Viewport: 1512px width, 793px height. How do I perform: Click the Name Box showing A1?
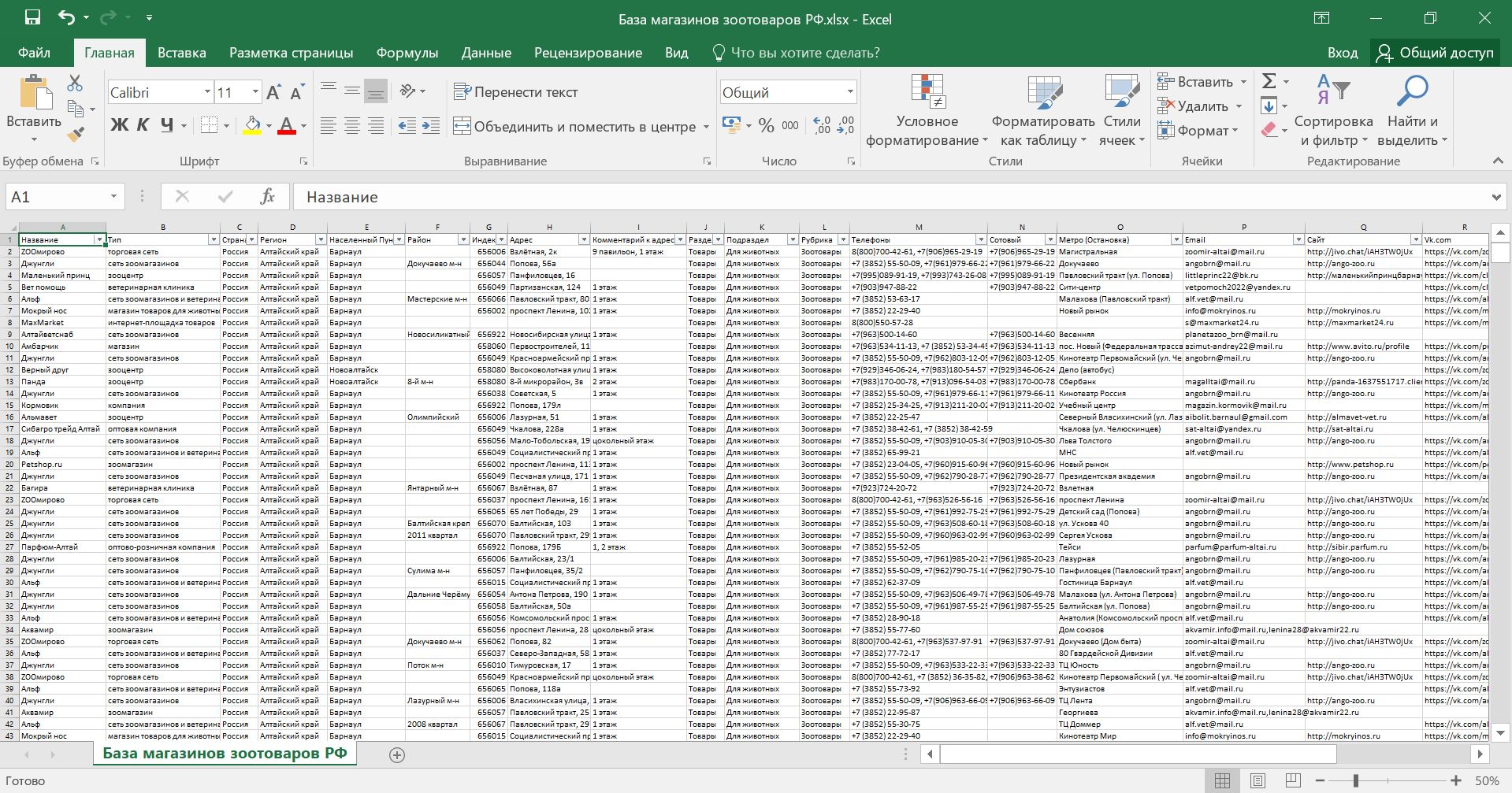point(55,197)
